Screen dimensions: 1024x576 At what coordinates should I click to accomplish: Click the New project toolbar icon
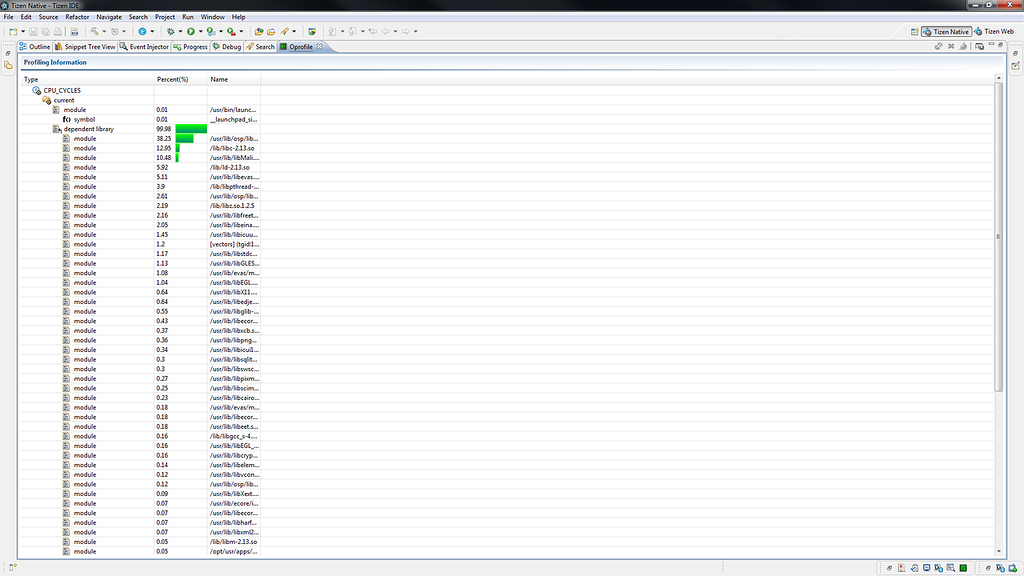pos(13,31)
